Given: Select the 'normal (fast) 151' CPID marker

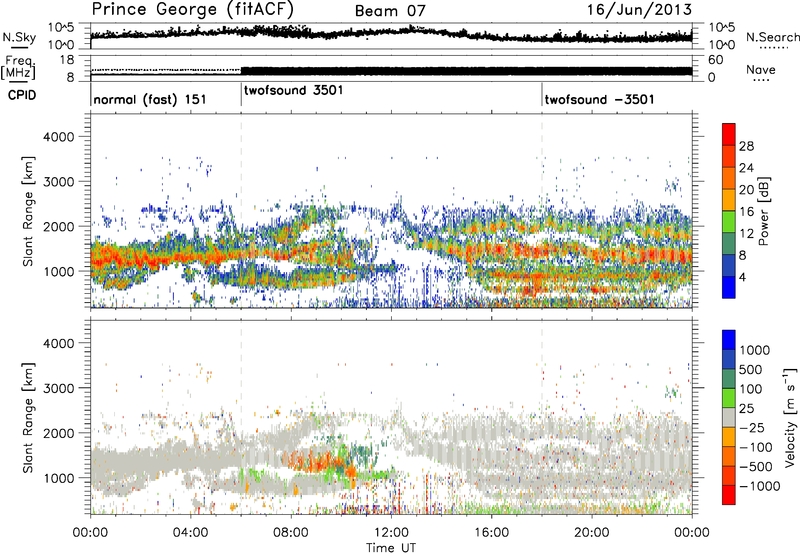Looking at the screenshot, I should (149, 99).
